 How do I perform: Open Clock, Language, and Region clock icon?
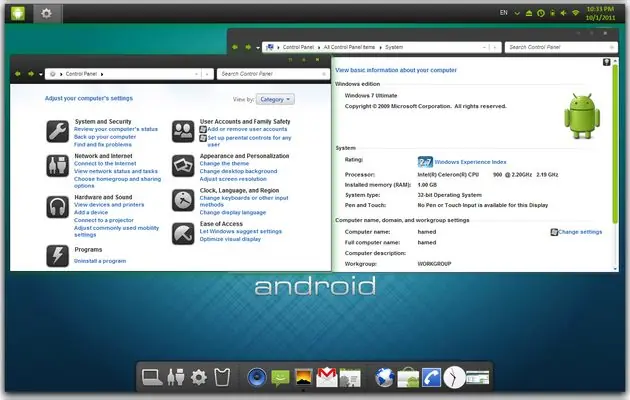point(183,200)
